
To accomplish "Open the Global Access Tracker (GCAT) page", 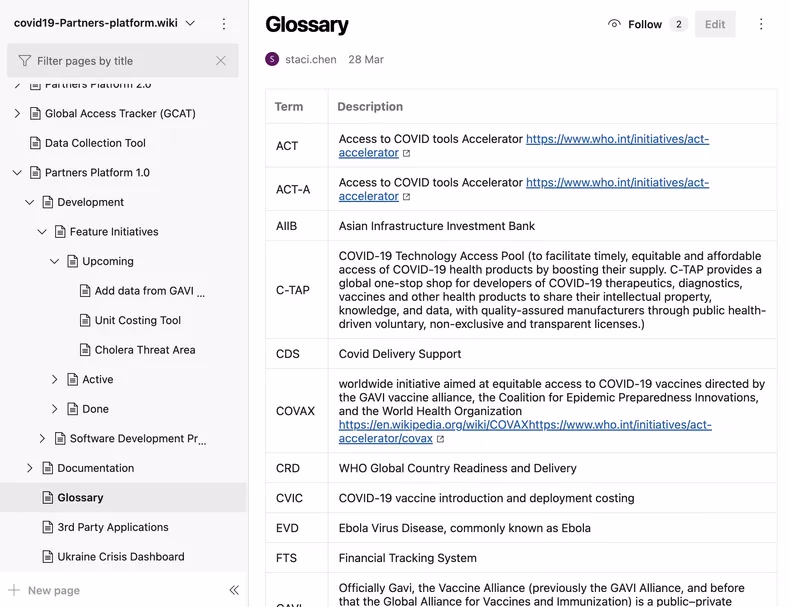I will coord(120,113).
